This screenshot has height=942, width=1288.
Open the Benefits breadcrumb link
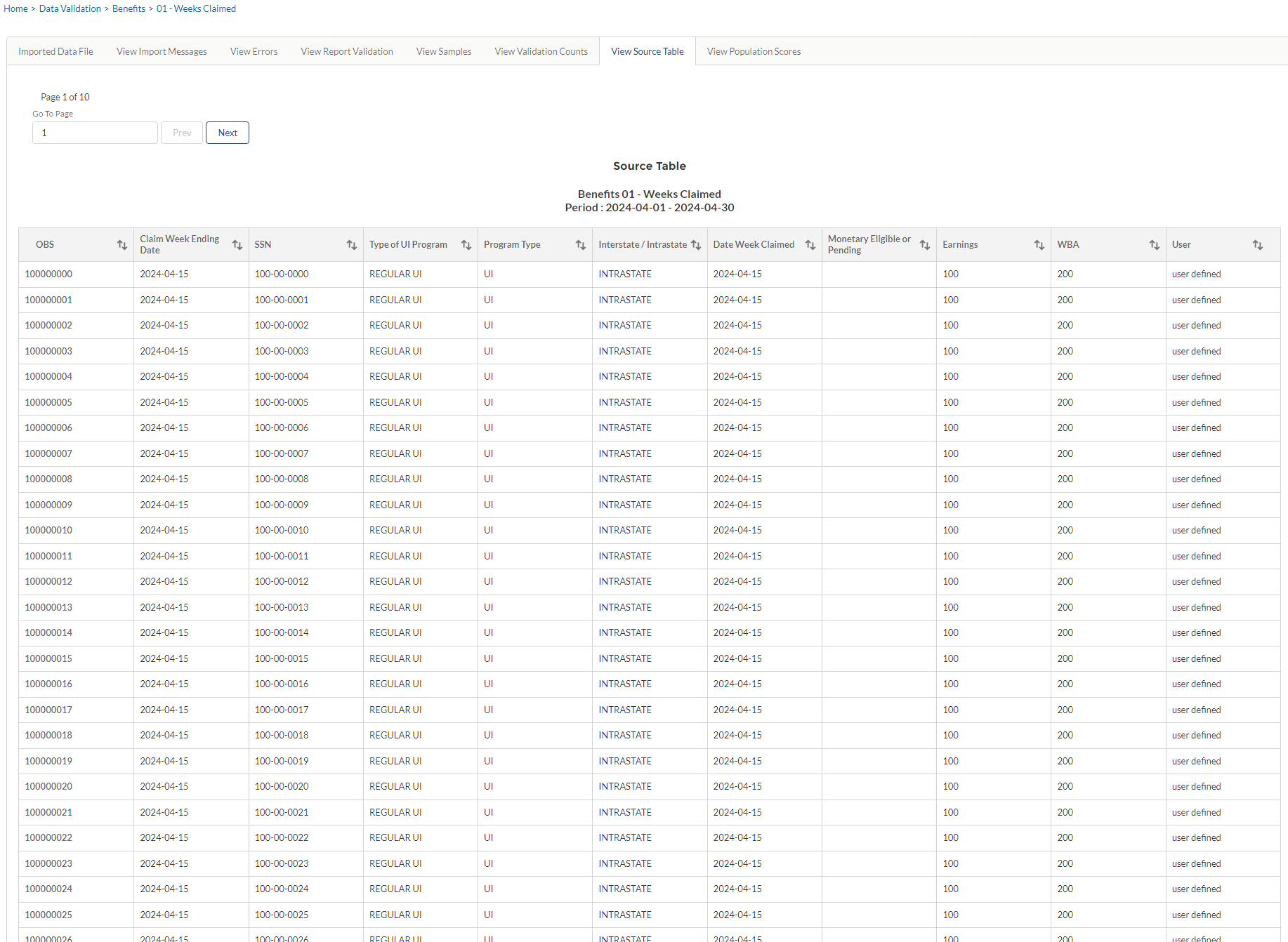point(129,8)
